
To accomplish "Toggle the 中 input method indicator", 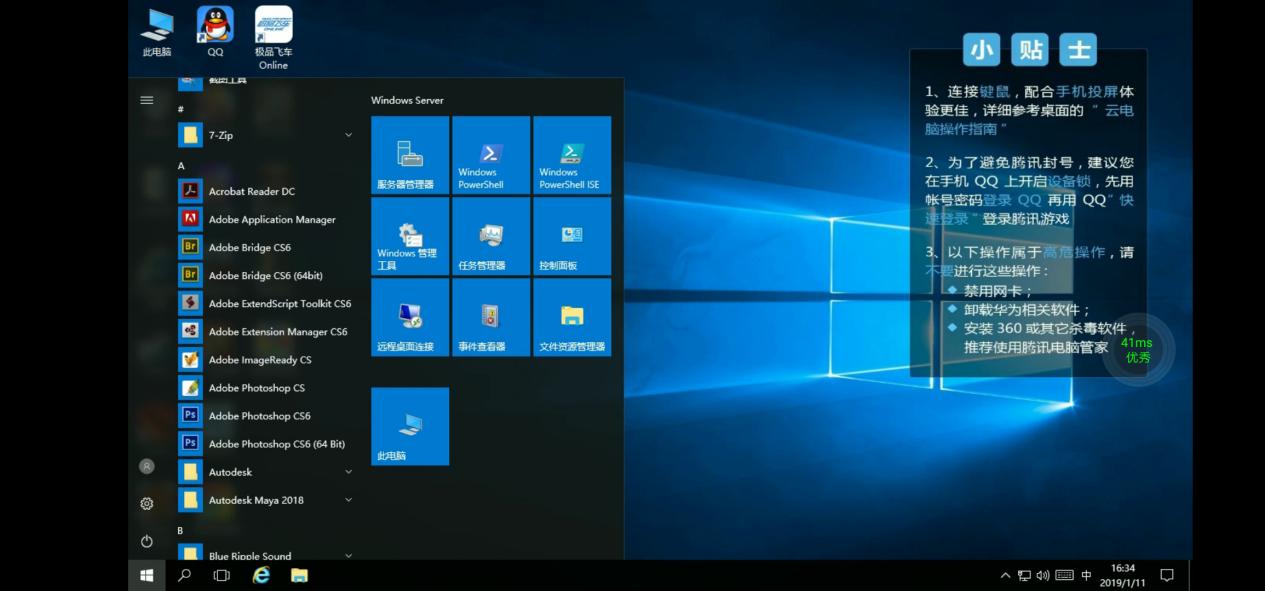I will coord(1087,575).
